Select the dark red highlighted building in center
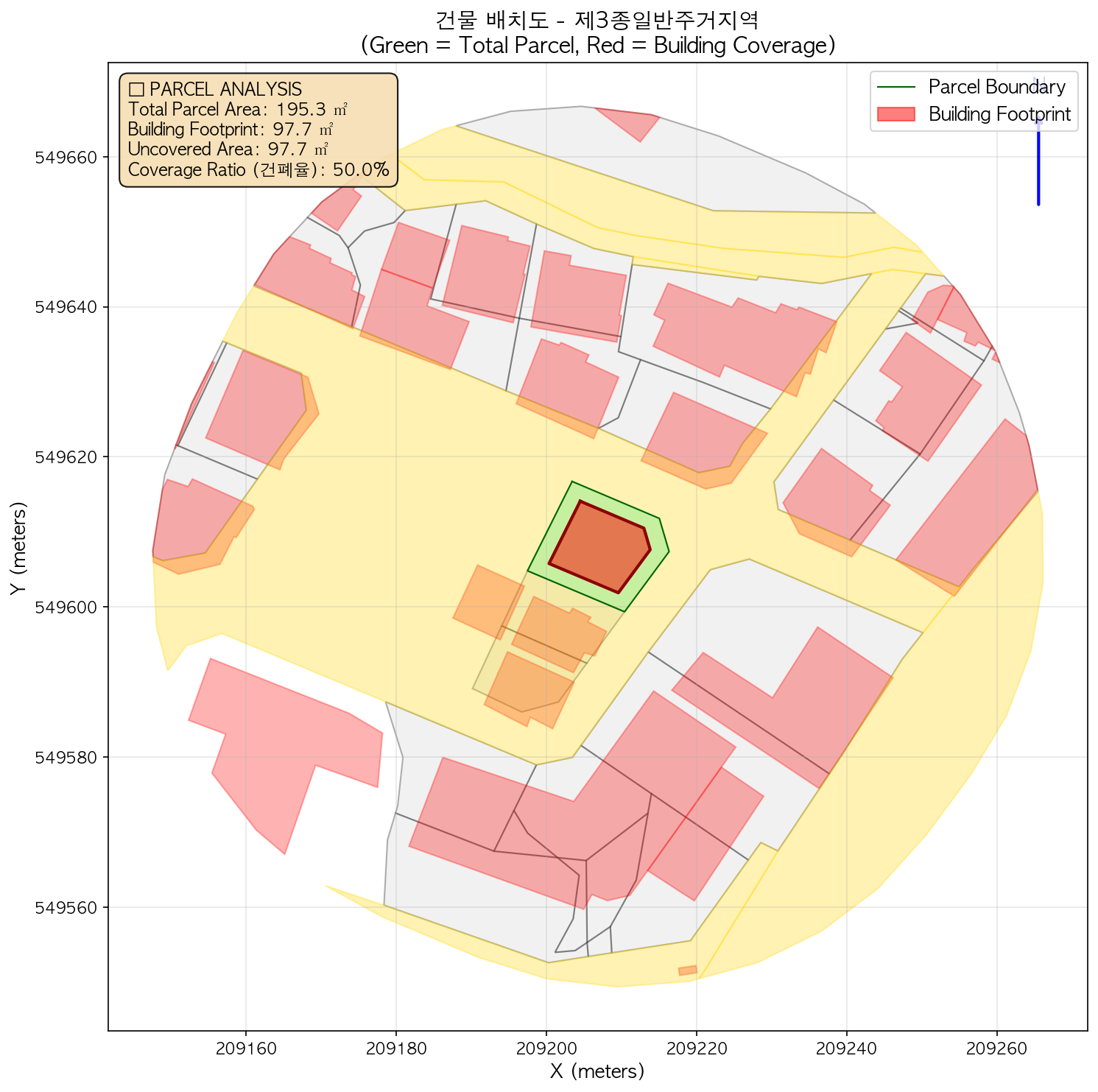This screenshot has width=1098, height=1092. [599, 546]
